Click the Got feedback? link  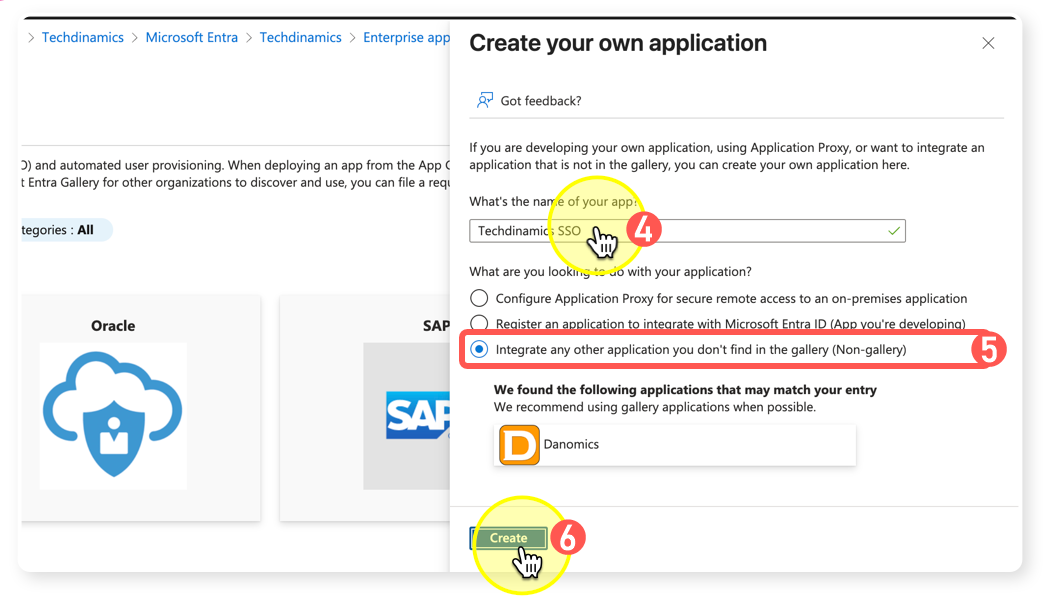tap(541, 101)
